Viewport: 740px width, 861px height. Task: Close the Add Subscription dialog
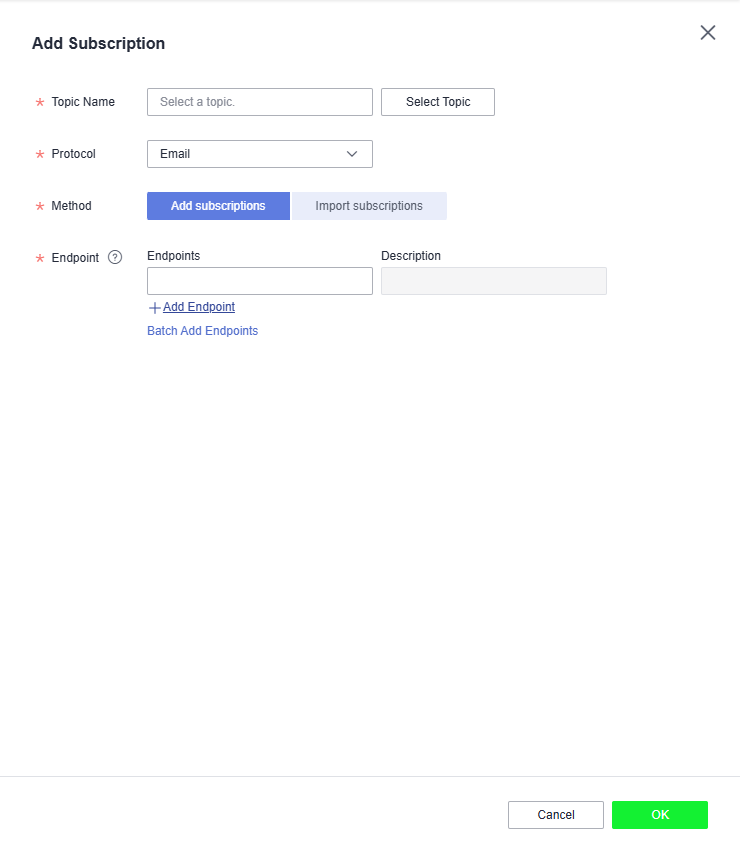[x=708, y=32]
